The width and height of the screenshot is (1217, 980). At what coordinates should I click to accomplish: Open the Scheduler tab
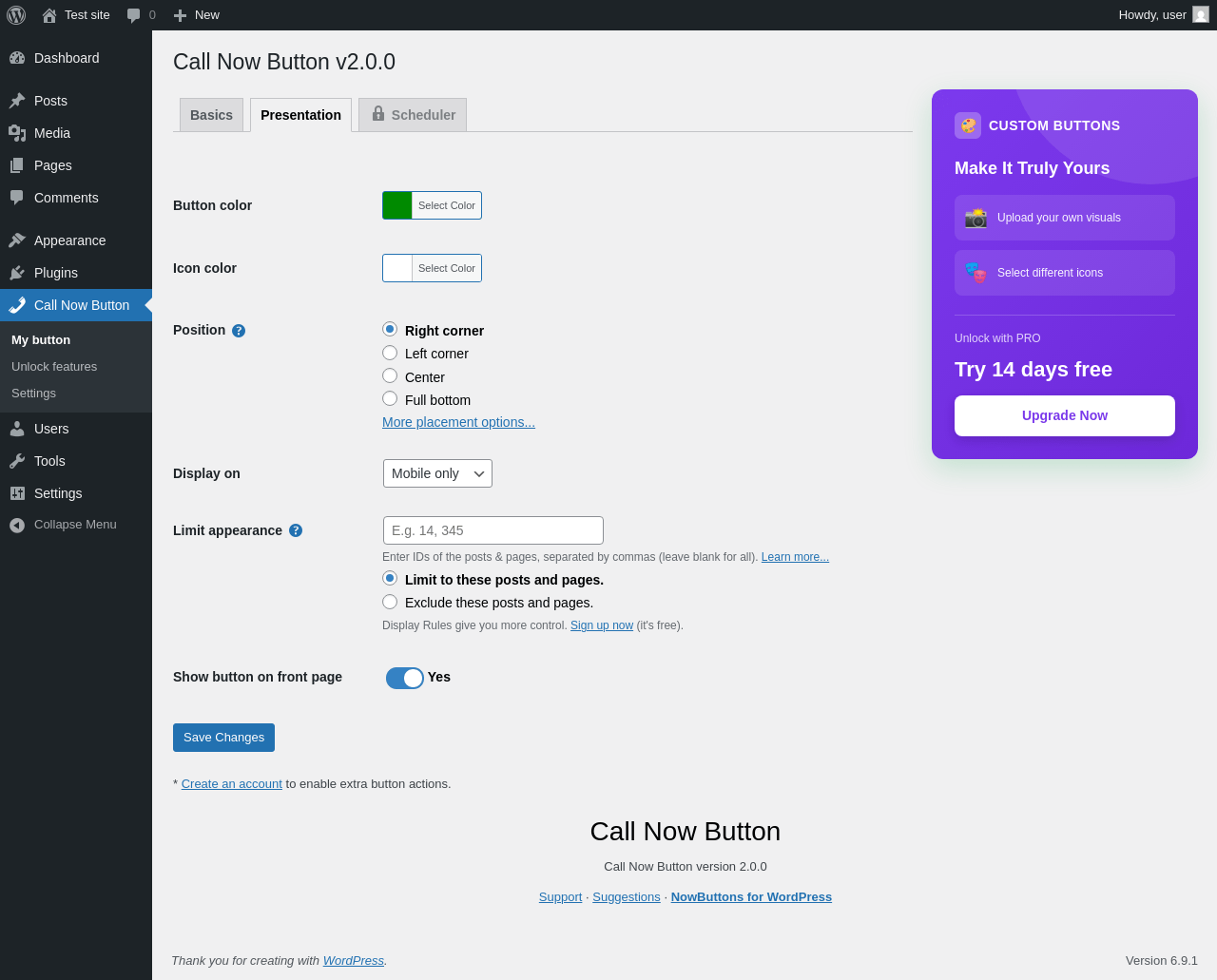click(413, 115)
